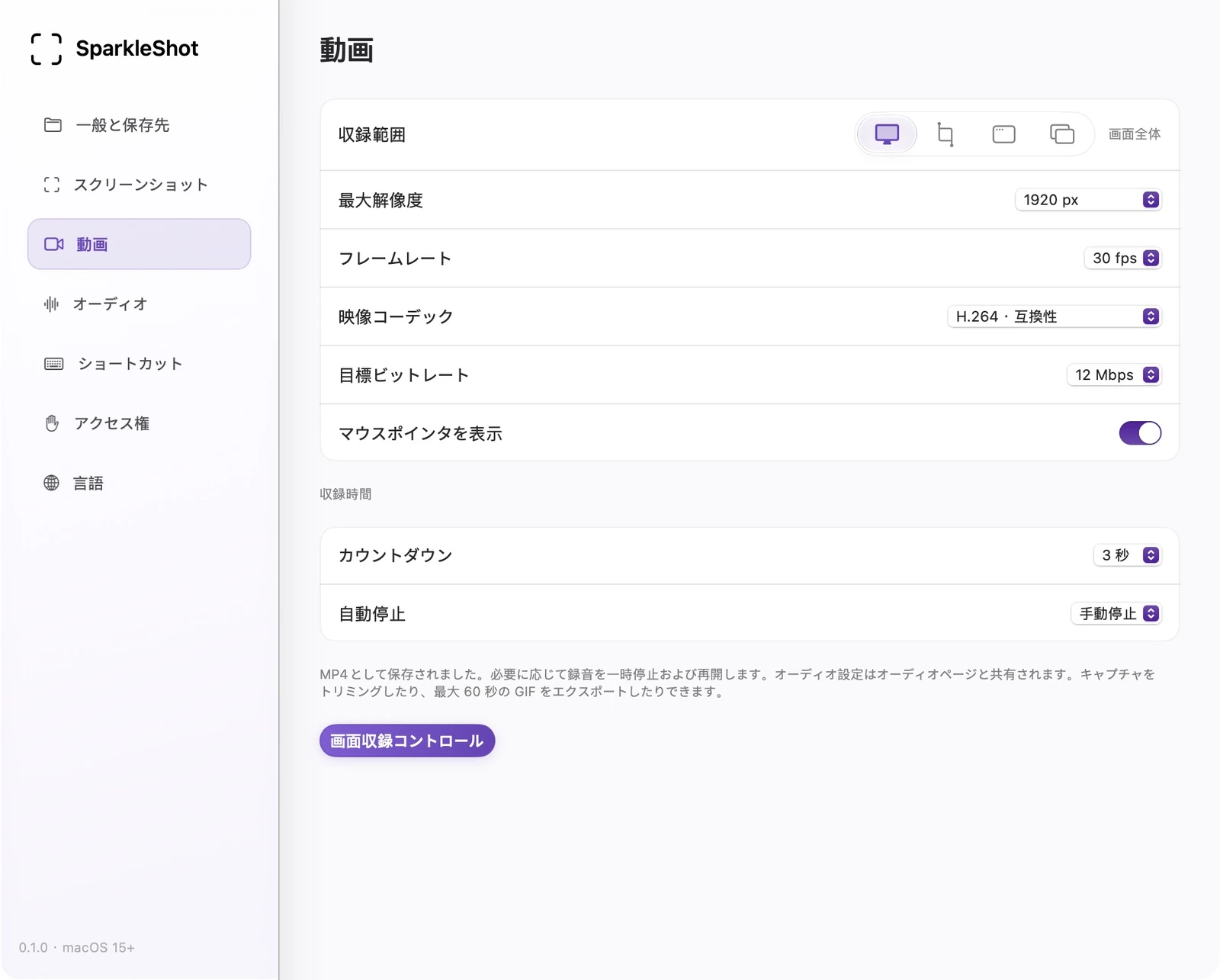Click the 画面収録コントロール button
1220x980 pixels.
pos(407,741)
